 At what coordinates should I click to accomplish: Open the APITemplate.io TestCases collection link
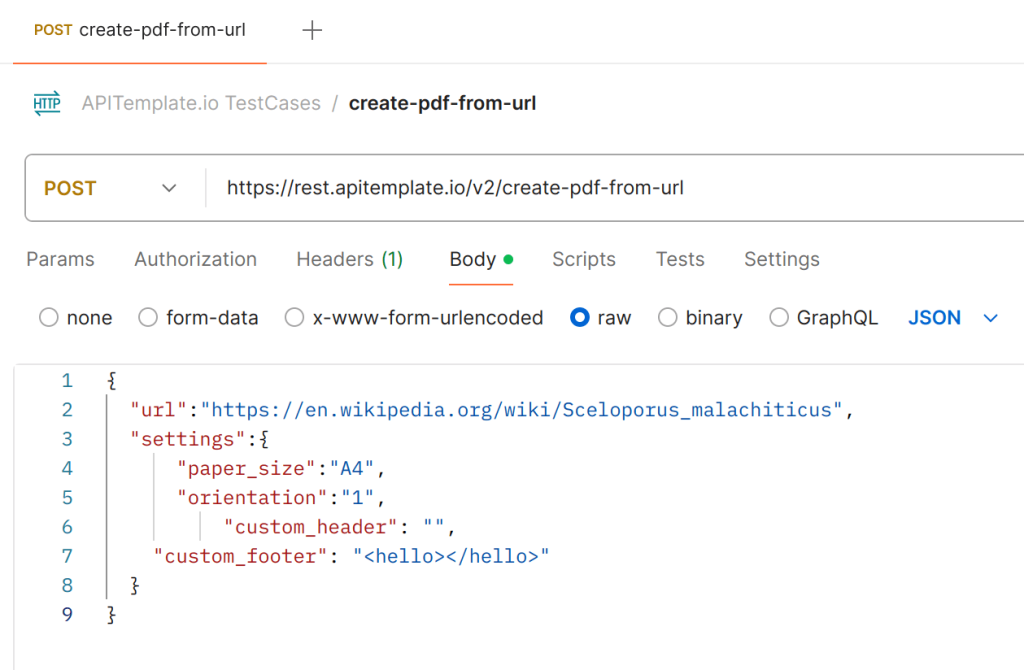point(200,103)
